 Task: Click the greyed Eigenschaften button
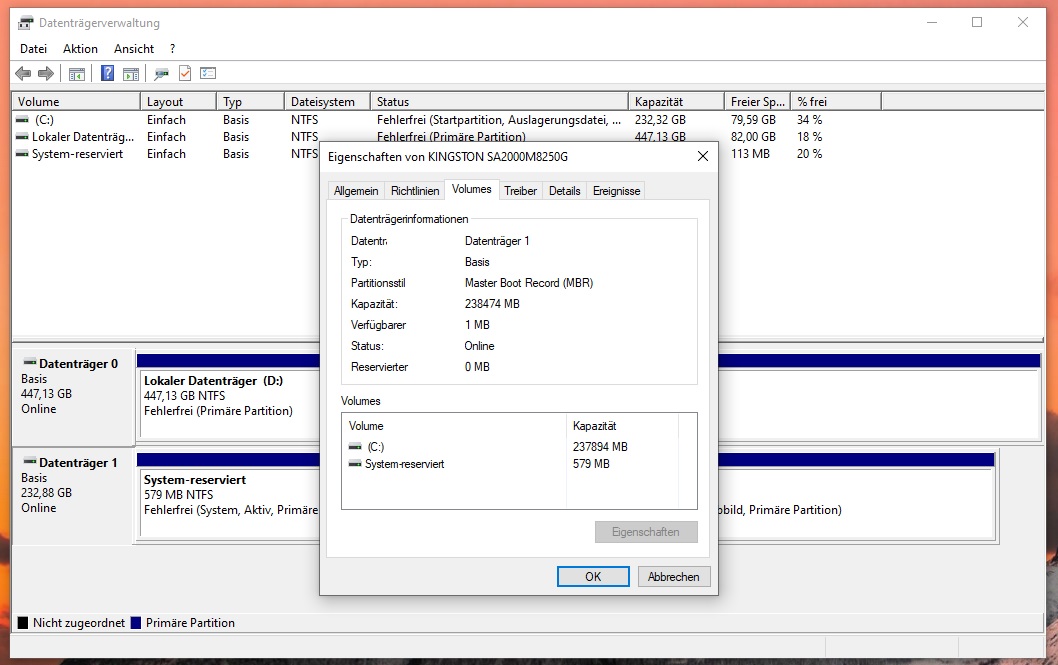point(646,531)
